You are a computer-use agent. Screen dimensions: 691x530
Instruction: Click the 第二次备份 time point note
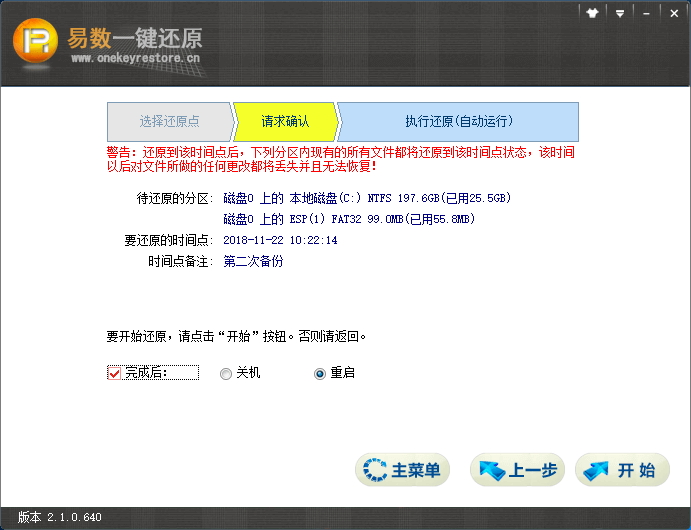pos(253,261)
